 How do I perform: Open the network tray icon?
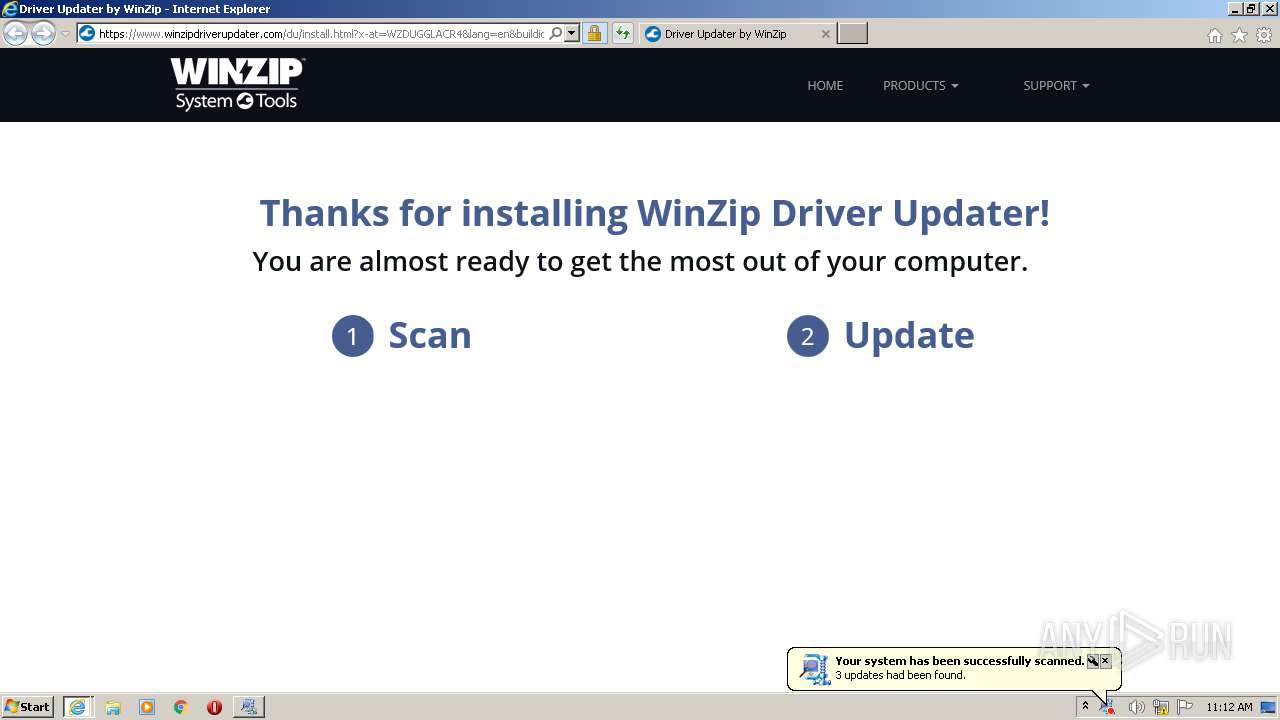pos(1161,707)
